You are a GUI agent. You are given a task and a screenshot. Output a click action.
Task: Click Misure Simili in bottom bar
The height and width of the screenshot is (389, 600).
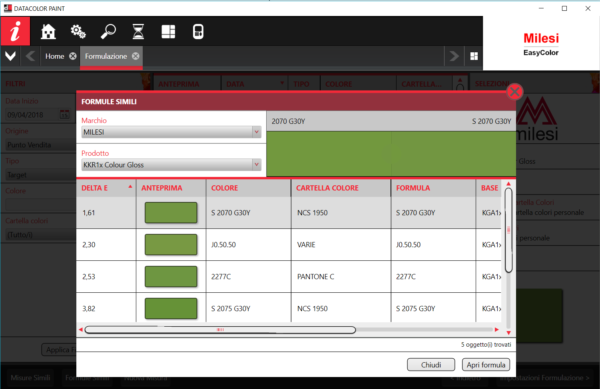click(x=30, y=378)
